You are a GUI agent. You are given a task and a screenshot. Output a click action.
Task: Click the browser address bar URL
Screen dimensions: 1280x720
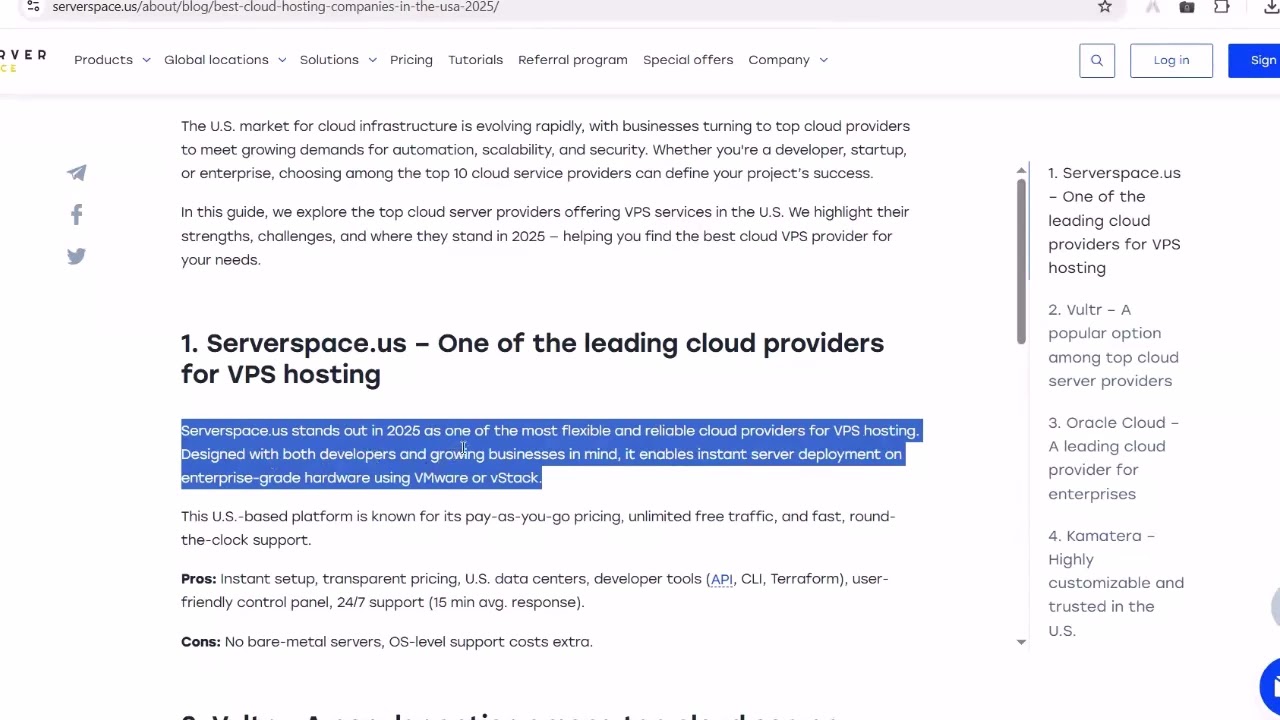click(x=275, y=6)
